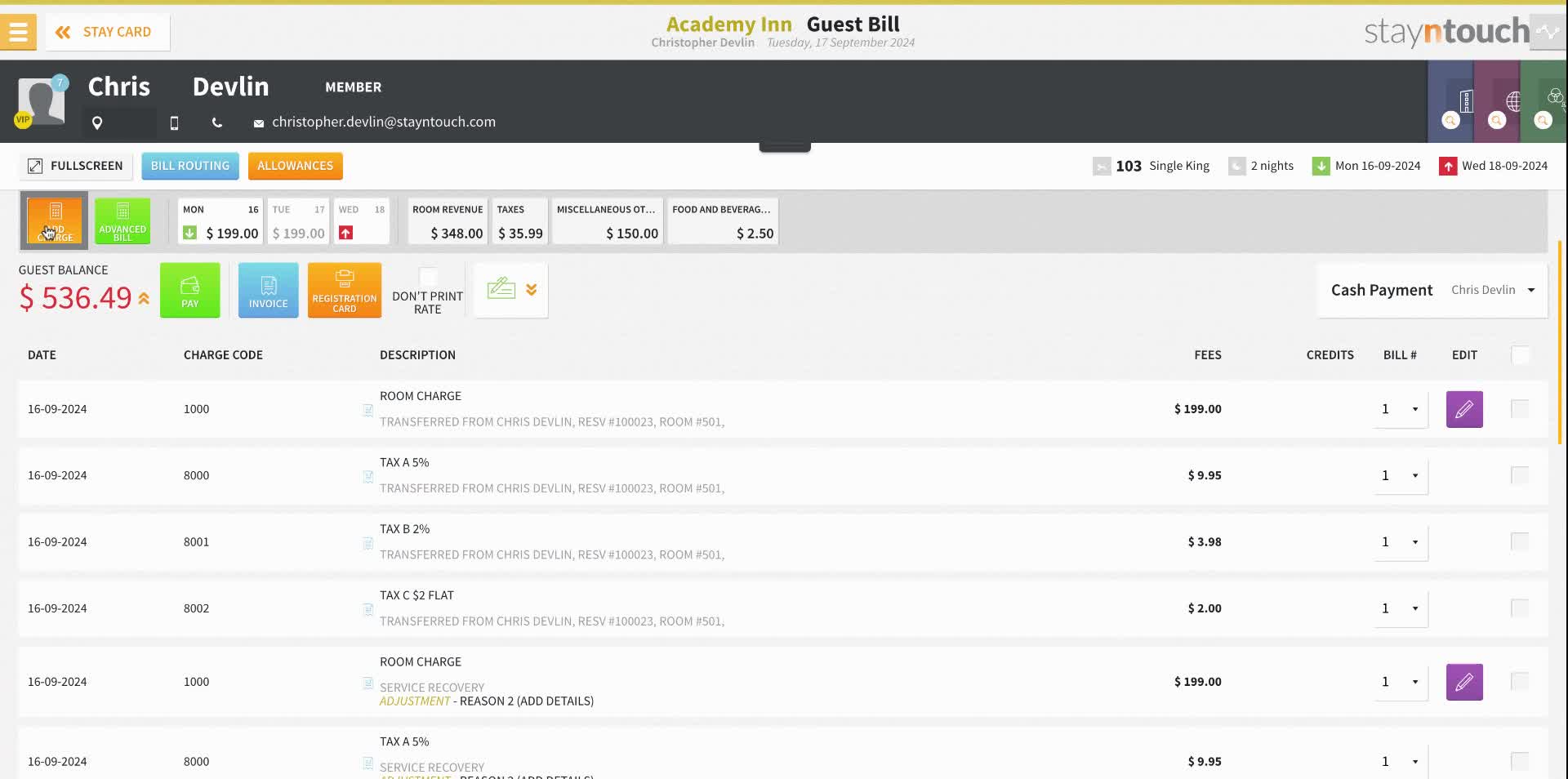Edit the first Room Charge entry

click(x=1464, y=409)
